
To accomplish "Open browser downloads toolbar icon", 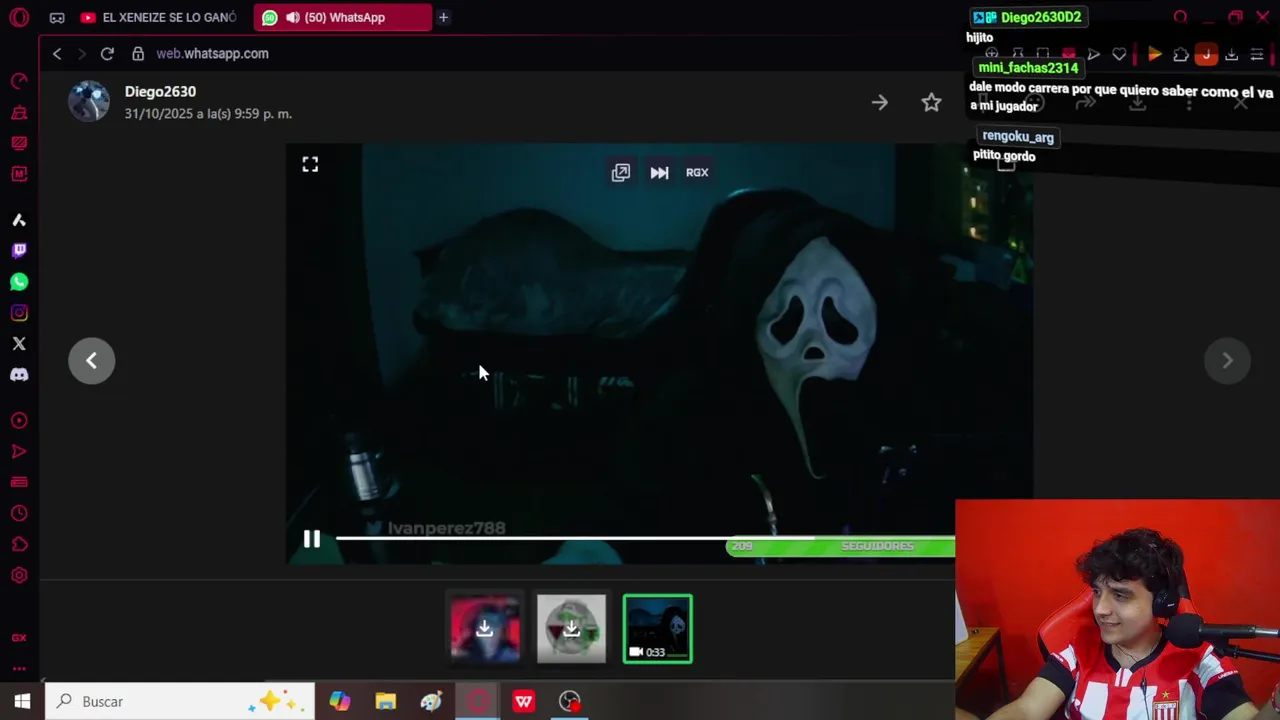I will (1231, 55).
